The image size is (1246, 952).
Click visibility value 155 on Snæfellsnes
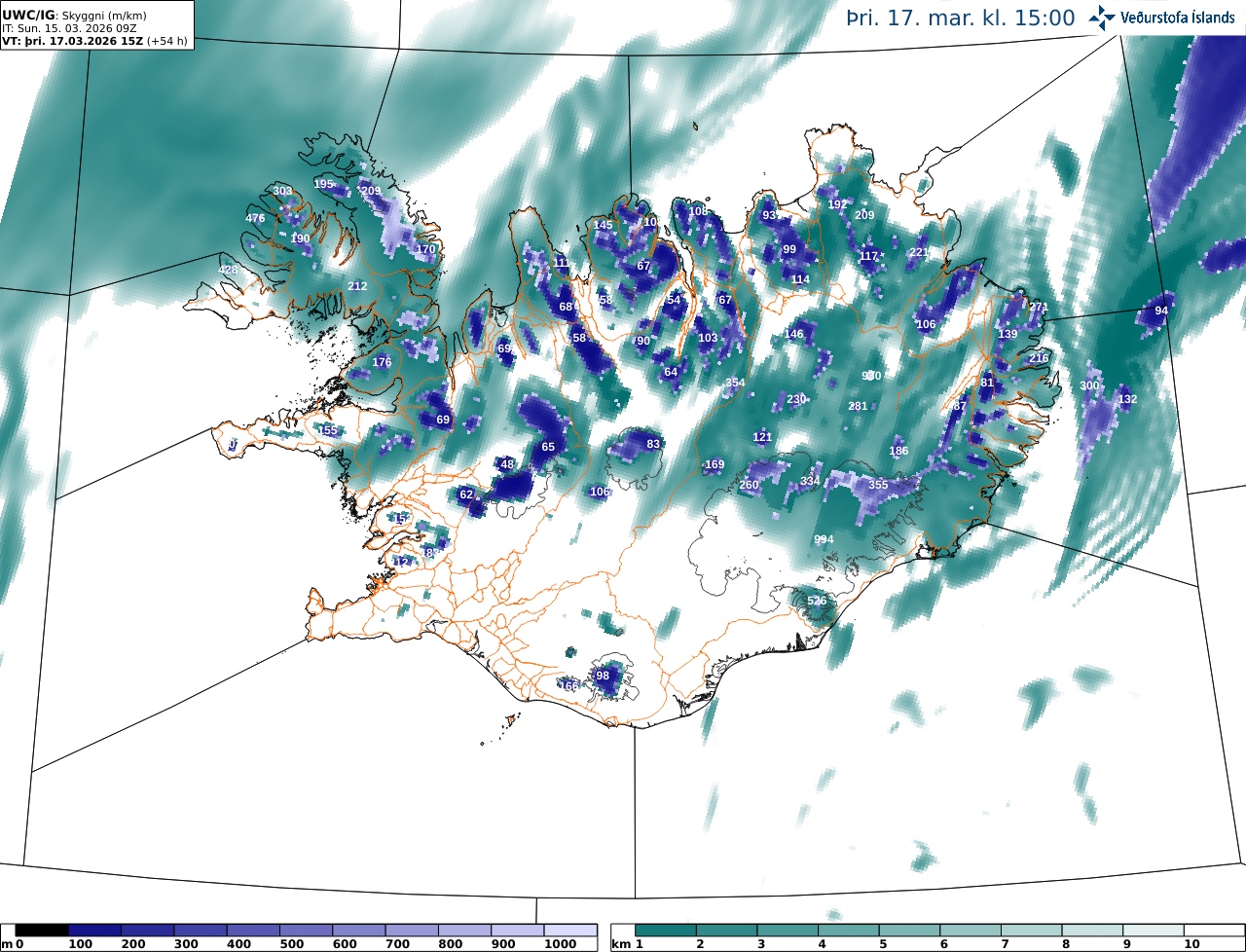point(329,430)
